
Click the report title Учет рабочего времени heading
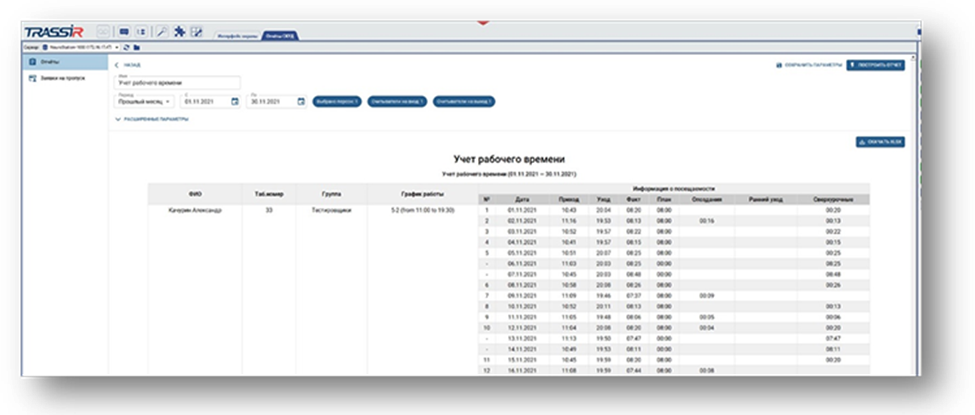(509, 160)
